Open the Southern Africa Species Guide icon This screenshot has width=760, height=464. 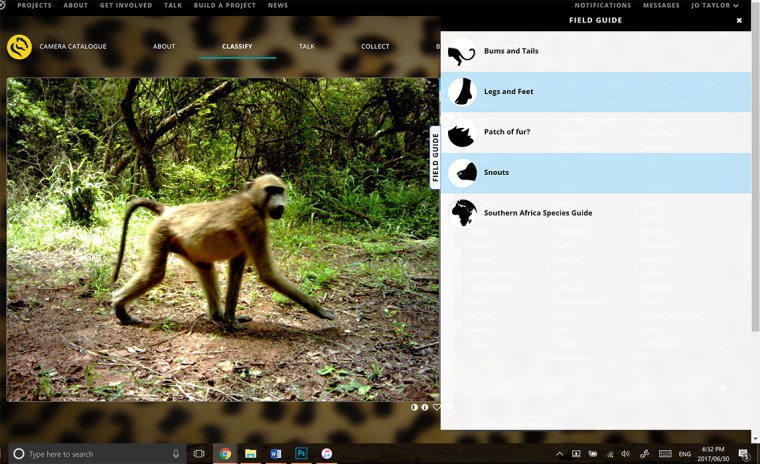tap(463, 213)
